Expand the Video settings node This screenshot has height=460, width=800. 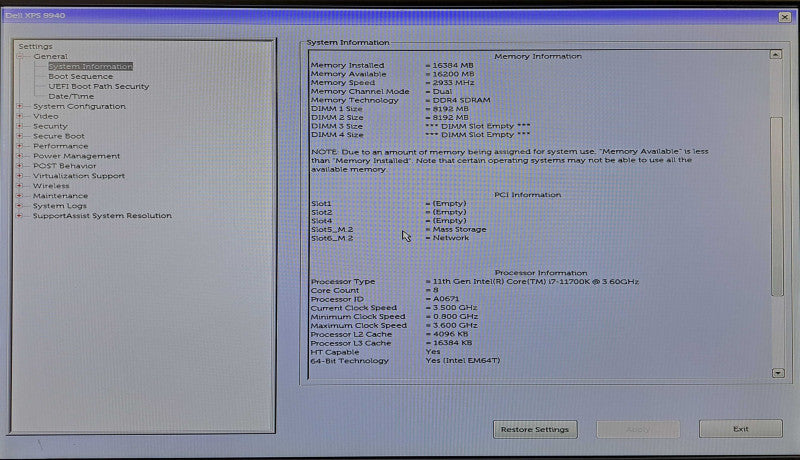pos(20,116)
